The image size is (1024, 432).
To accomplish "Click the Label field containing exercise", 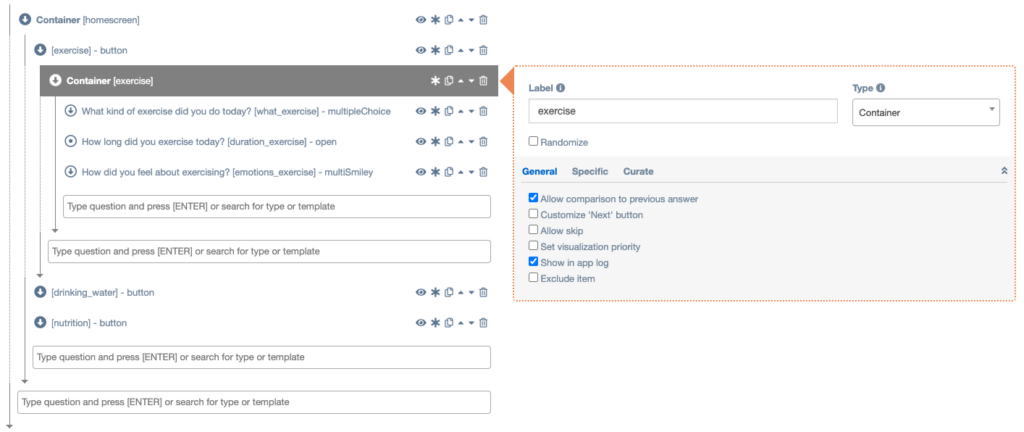I will (682, 113).
